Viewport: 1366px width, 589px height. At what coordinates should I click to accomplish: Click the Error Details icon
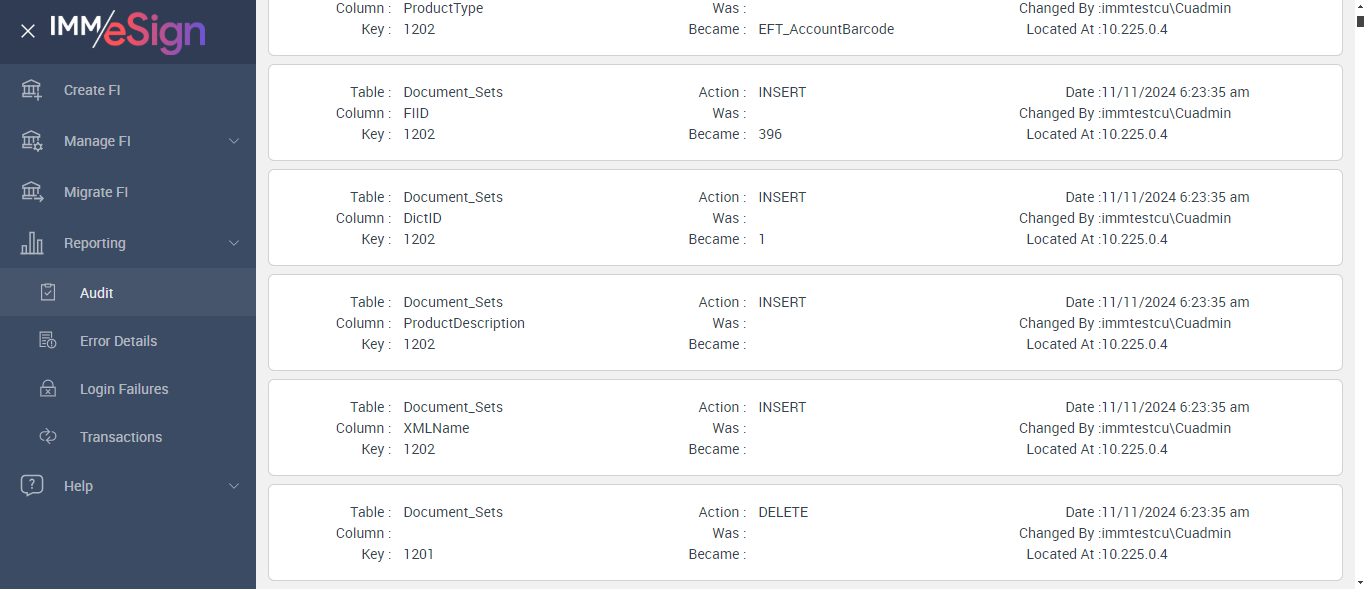tap(48, 341)
